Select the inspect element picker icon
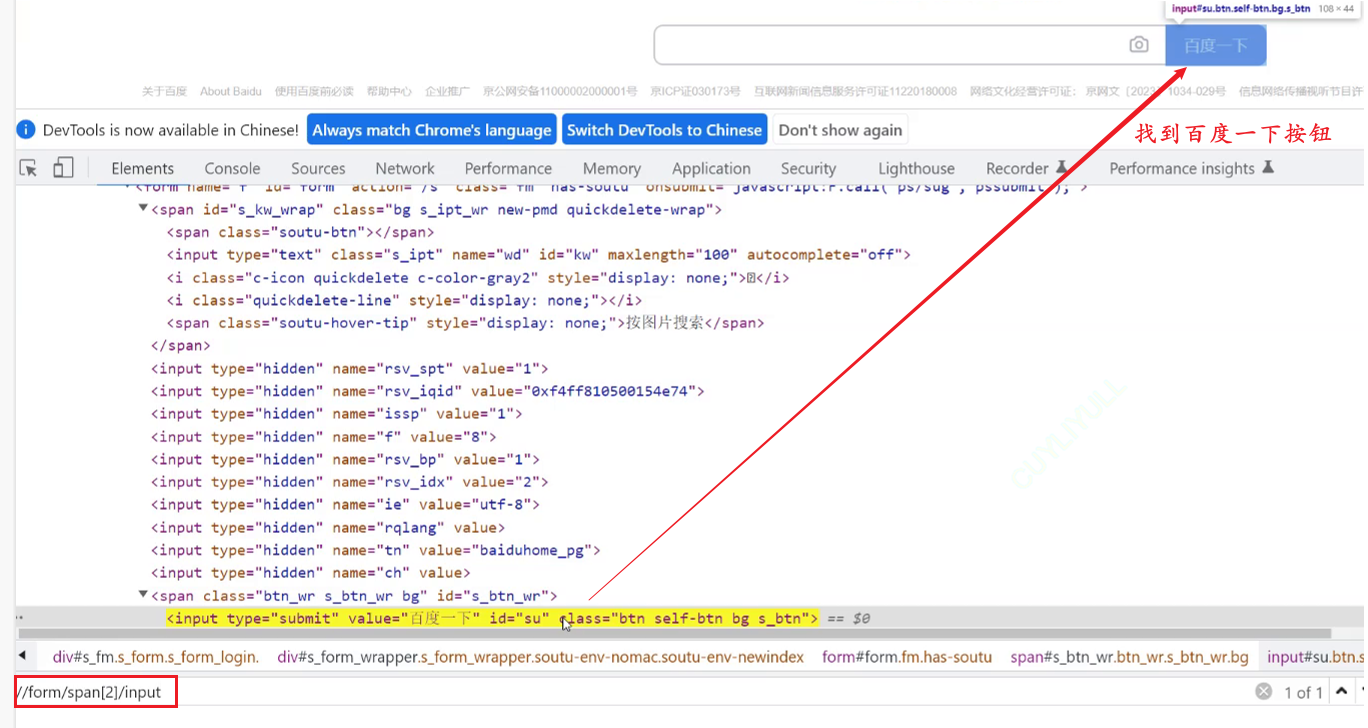1368x728 pixels. point(28,168)
